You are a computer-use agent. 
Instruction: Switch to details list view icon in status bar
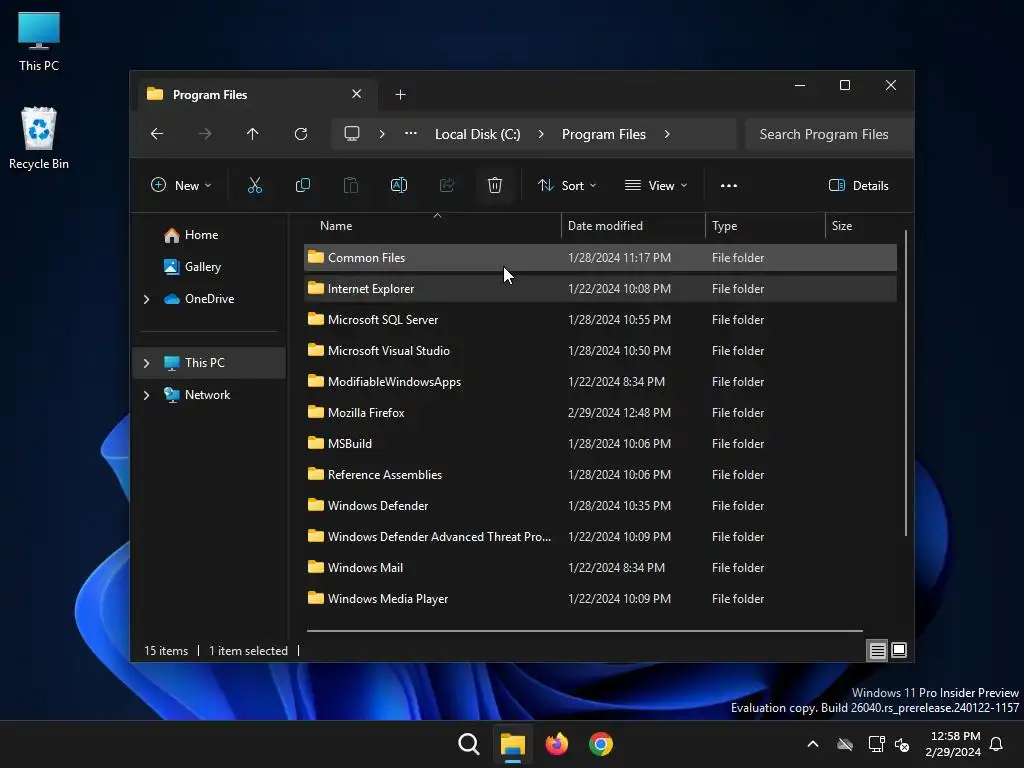pos(877,650)
